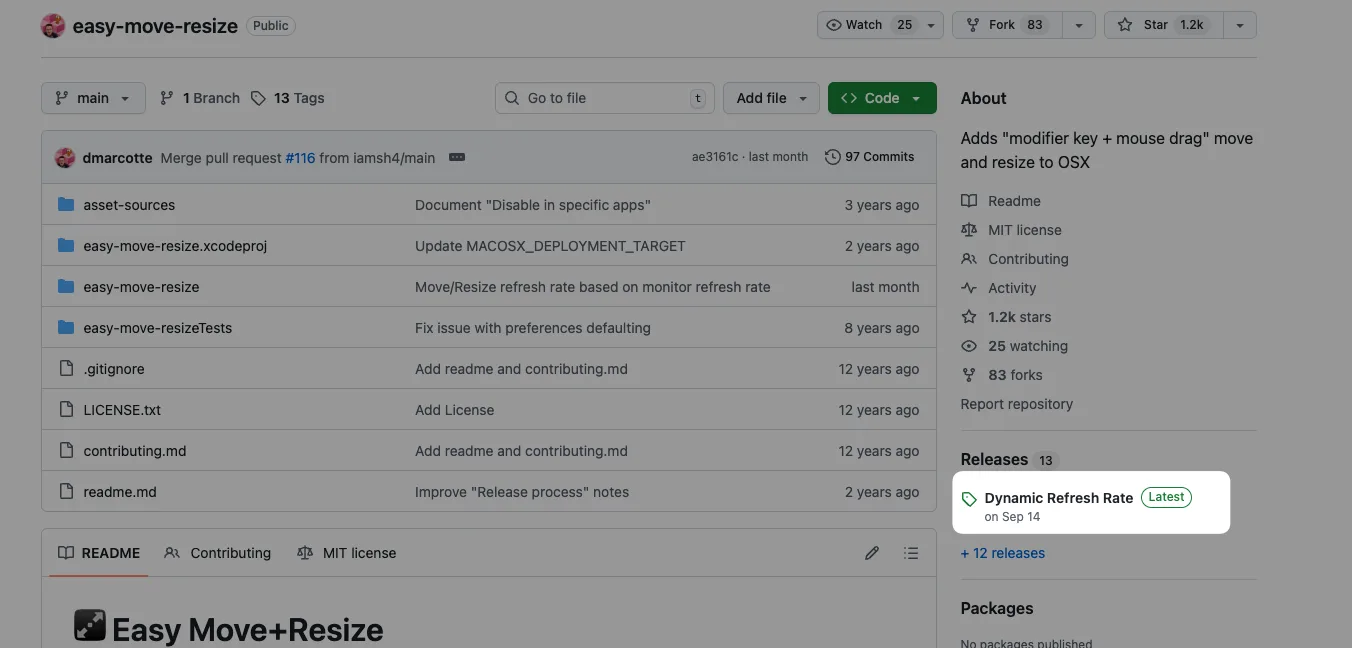Open pull request #116 link

pos(300,157)
